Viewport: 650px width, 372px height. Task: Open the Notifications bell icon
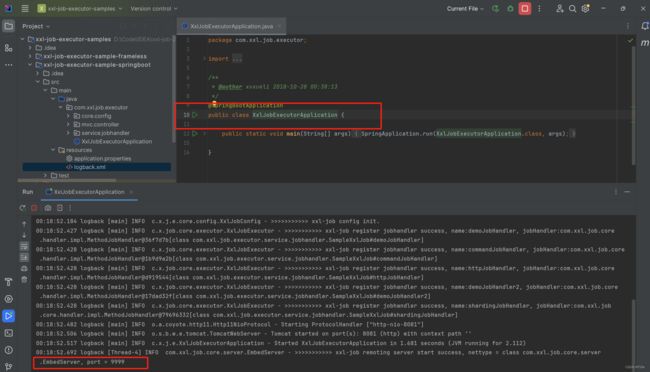pos(644,26)
